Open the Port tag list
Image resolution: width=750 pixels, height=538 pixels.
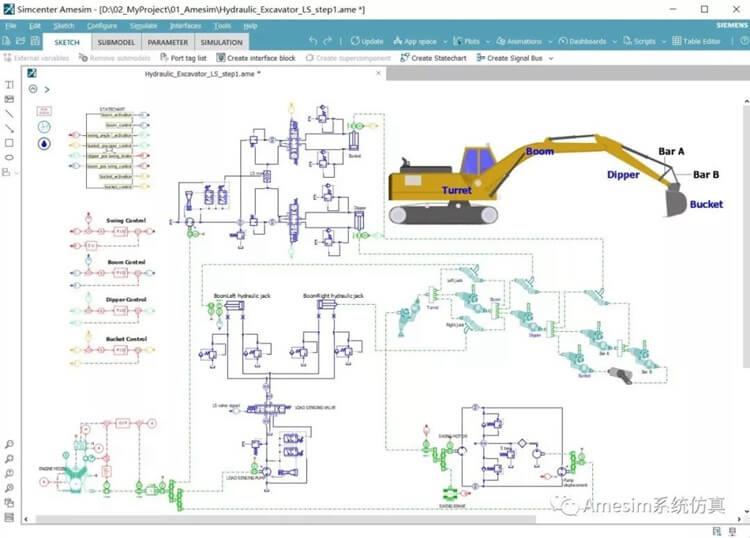click(x=183, y=58)
